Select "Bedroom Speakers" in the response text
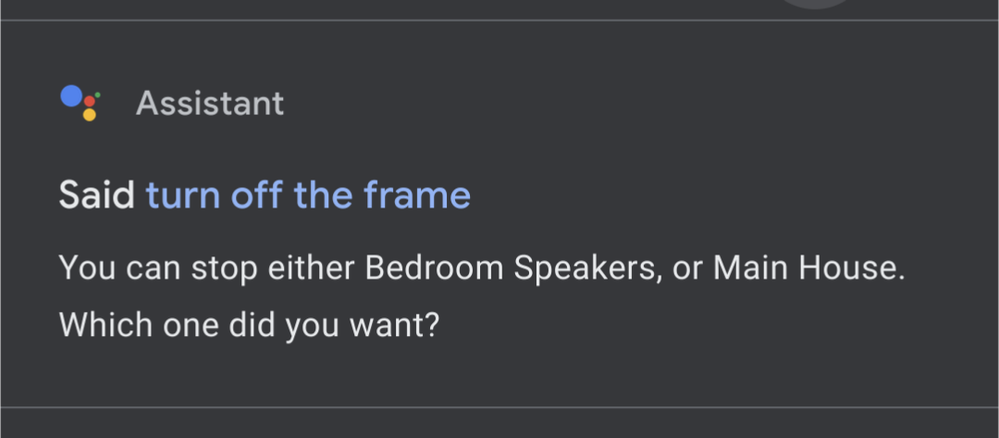 (x=510, y=268)
